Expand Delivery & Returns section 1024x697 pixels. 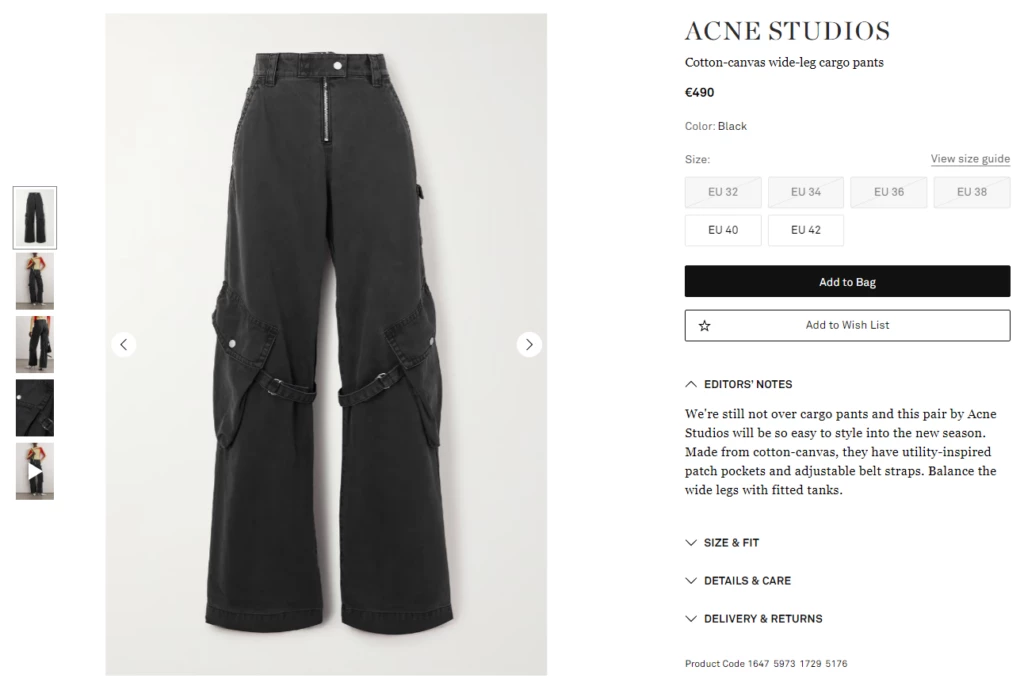point(754,619)
